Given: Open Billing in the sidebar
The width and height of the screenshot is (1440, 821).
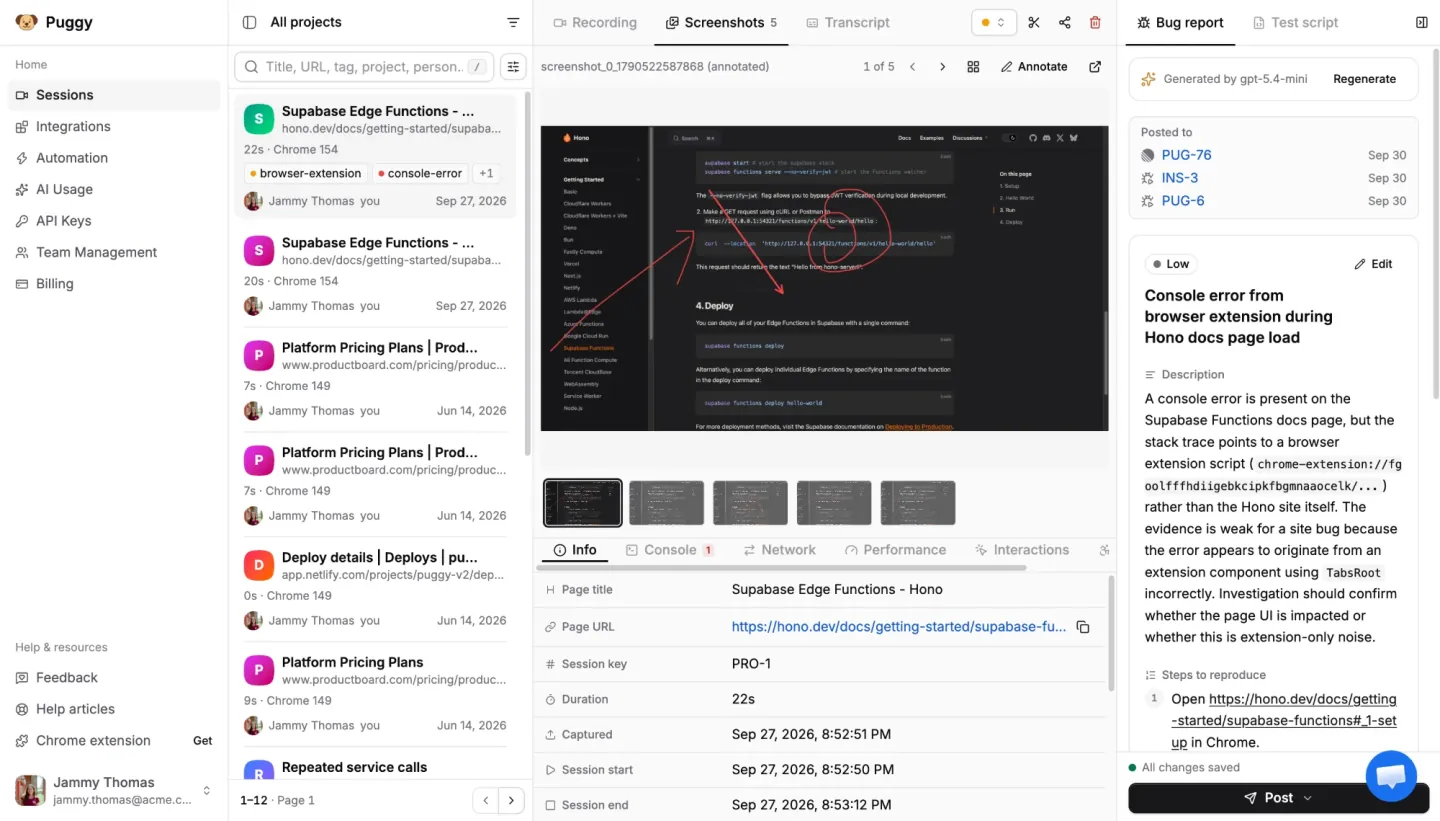Looking at the screenshot, I should [114, 284].
